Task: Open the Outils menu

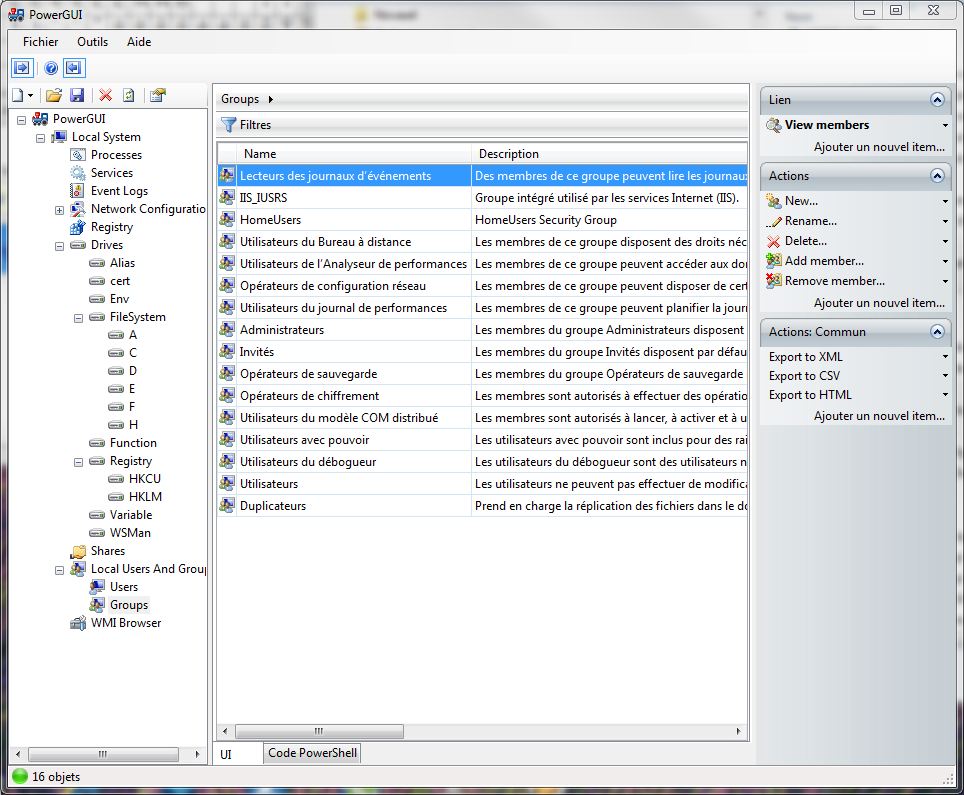Action: (92, 42)
